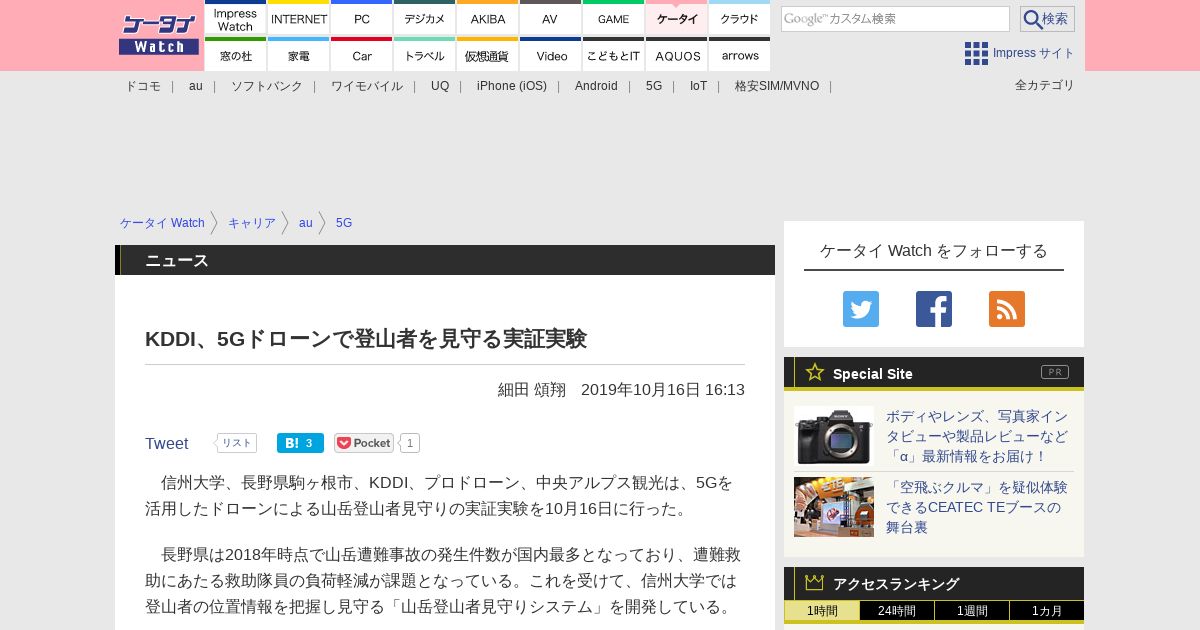Click 5G breadcrumb link
The height and width of the screenshot is (630, 1200).
pos(344,223)
